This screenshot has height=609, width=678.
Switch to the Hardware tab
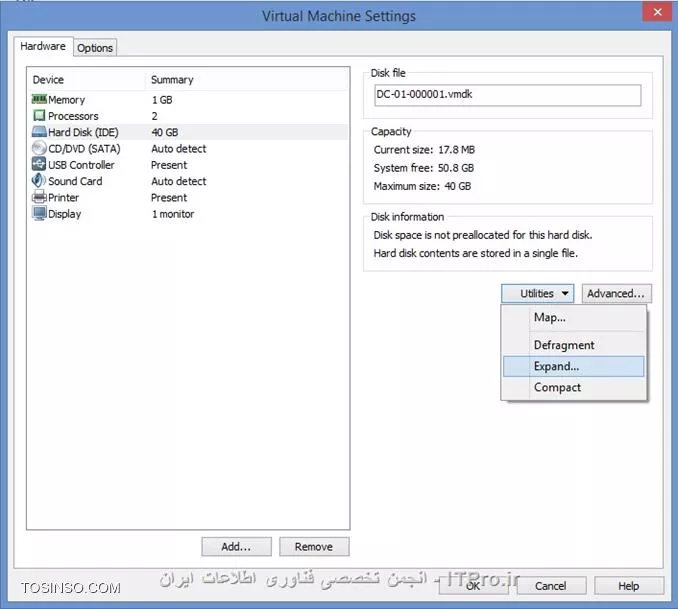tap(43, 46)
